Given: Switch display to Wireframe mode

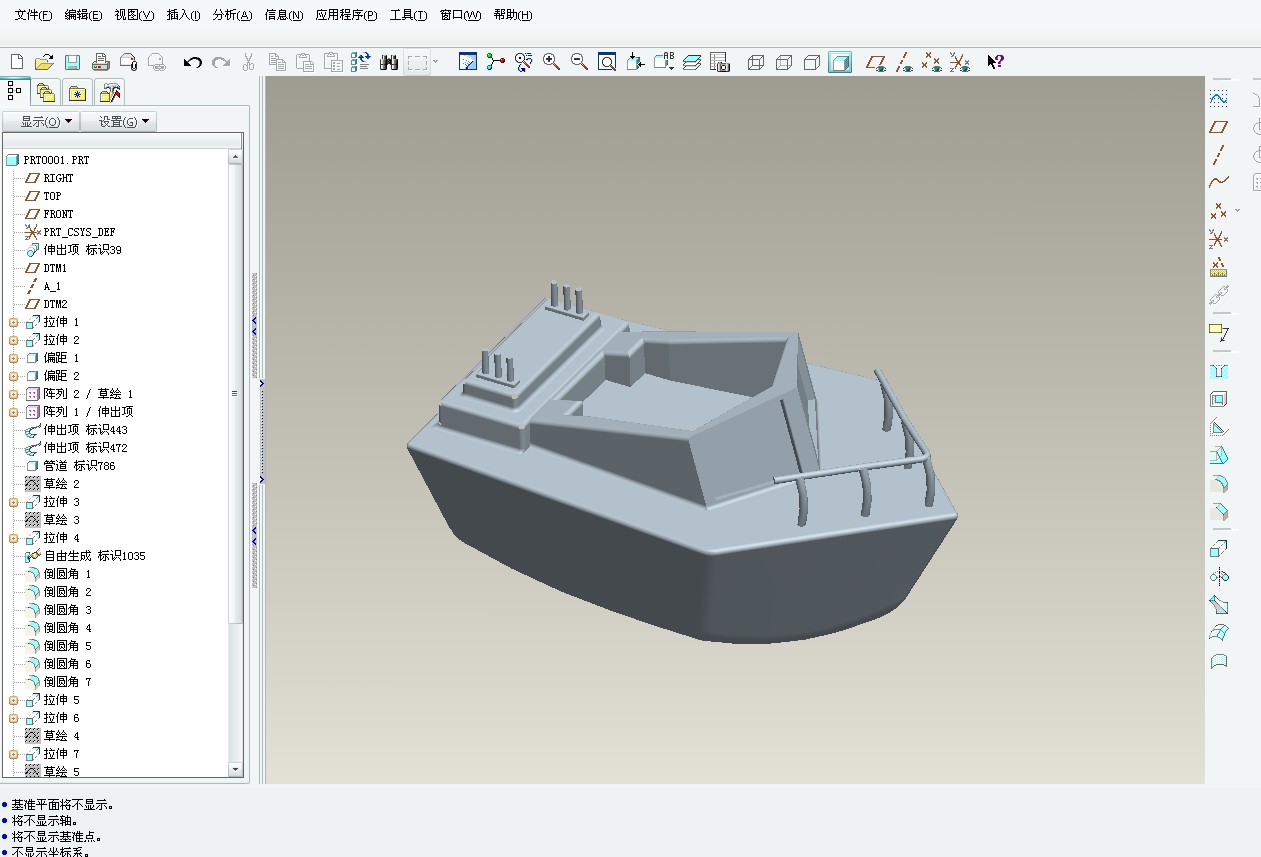Looking at the screenshot, I should [x=756, y=62].
